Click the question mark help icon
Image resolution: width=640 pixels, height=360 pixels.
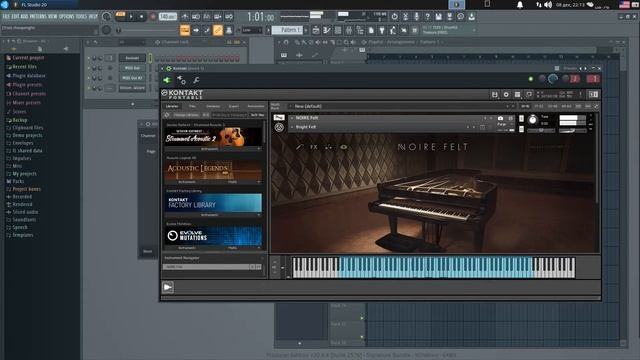coord(427,17)
